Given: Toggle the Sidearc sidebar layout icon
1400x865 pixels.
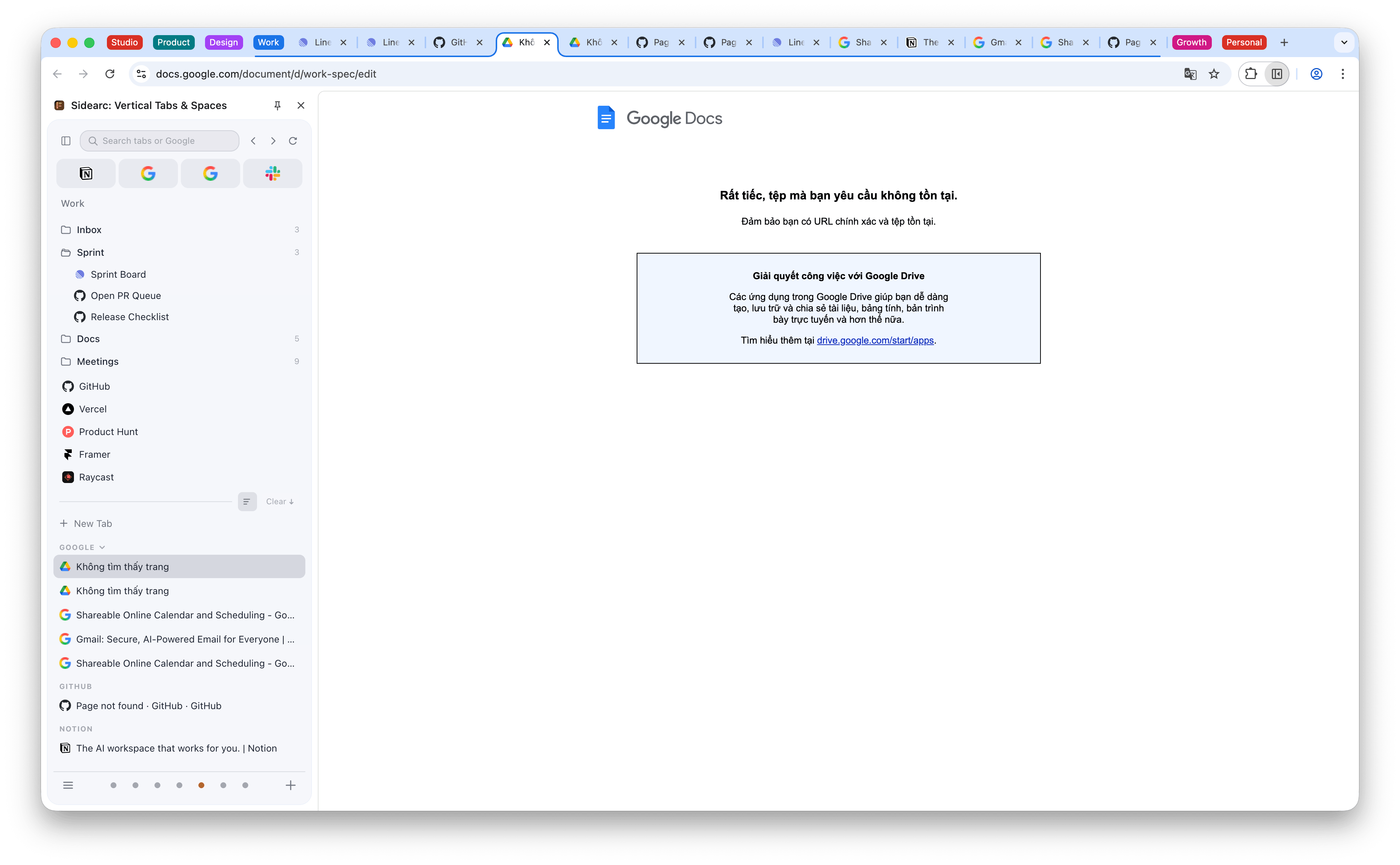Looking at the screenshot, I should [x=66, y=141].
